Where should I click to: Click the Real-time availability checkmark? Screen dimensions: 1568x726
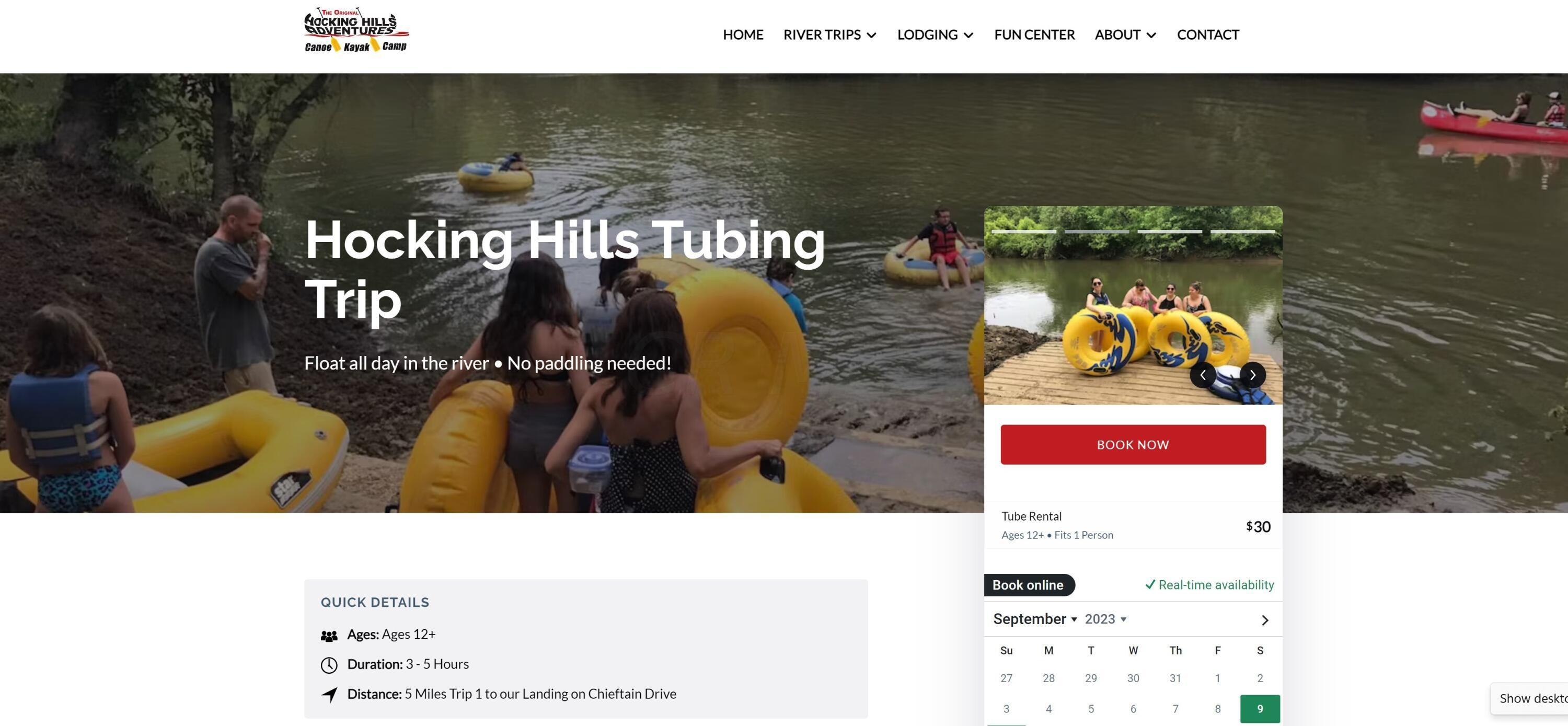tap(1150, 585)
